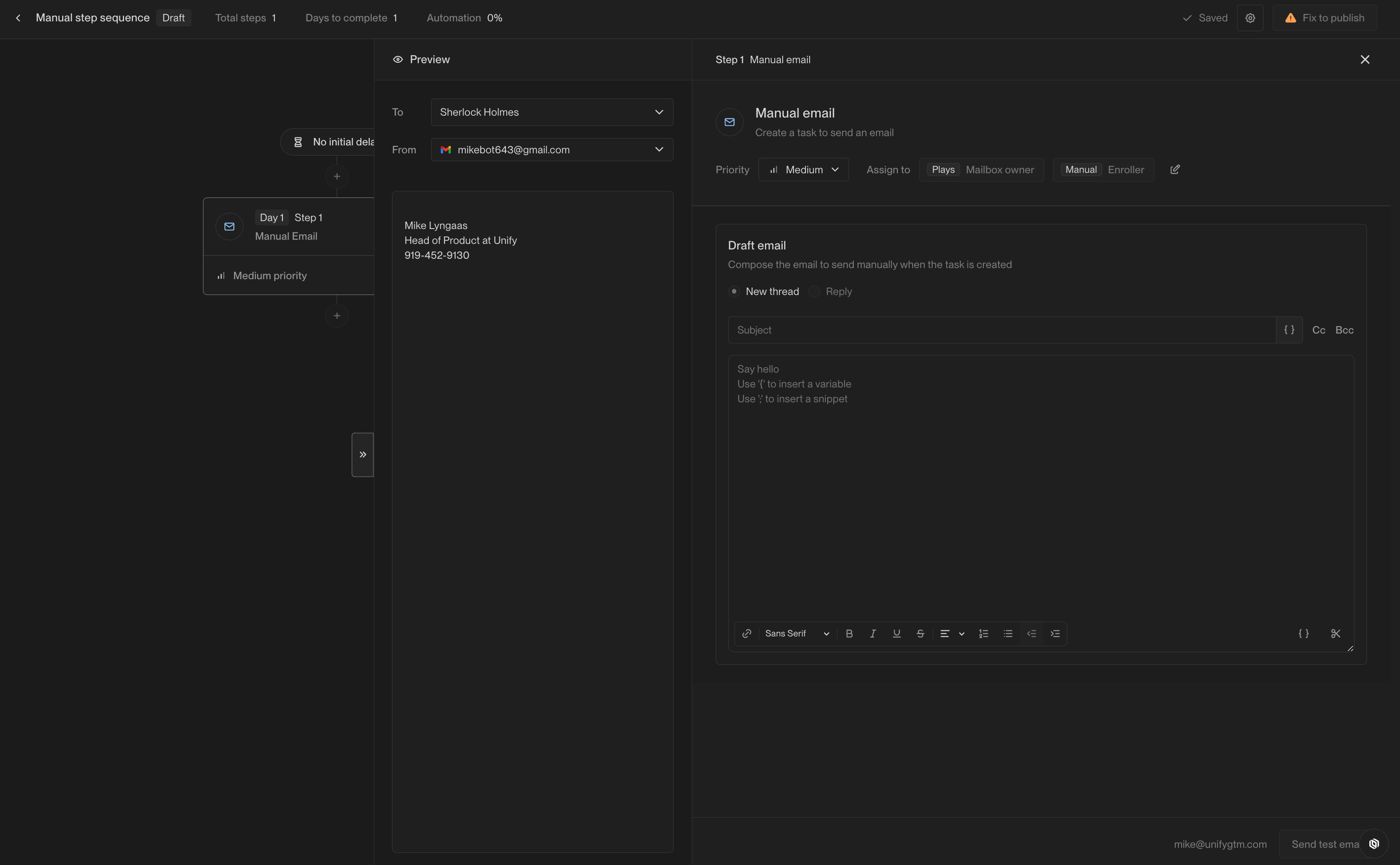The width and height of the screenshot is (1400, 865).
Task: Click the Italic formatting icon
Action: pyautogui.click(x=873, y=633)
